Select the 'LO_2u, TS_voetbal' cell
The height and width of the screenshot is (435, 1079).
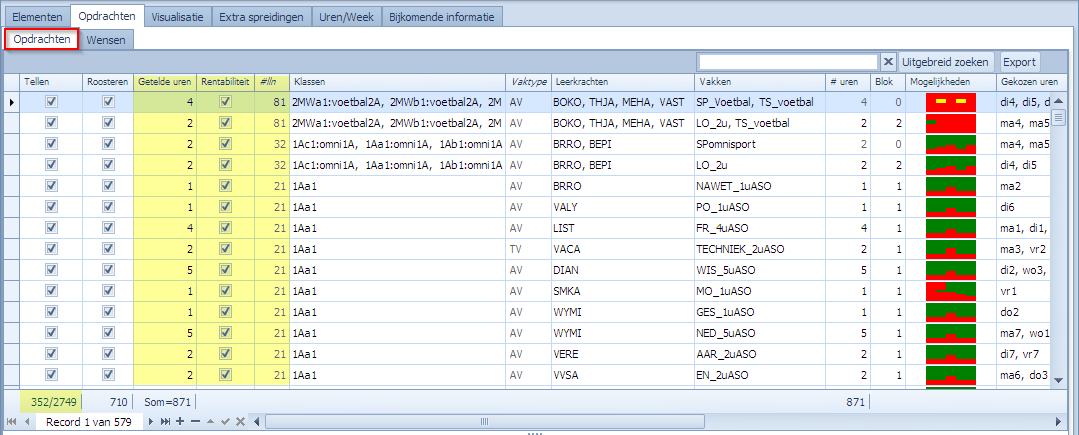(x=758, y=123)
